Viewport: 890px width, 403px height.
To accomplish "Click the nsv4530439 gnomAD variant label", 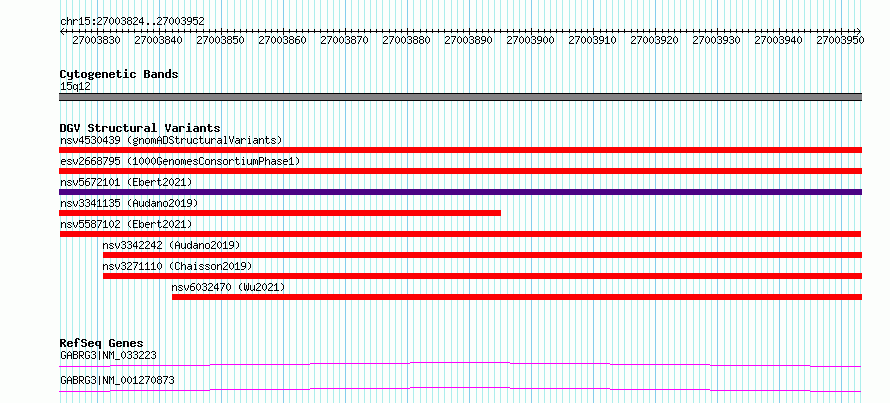I will point(171,140).
